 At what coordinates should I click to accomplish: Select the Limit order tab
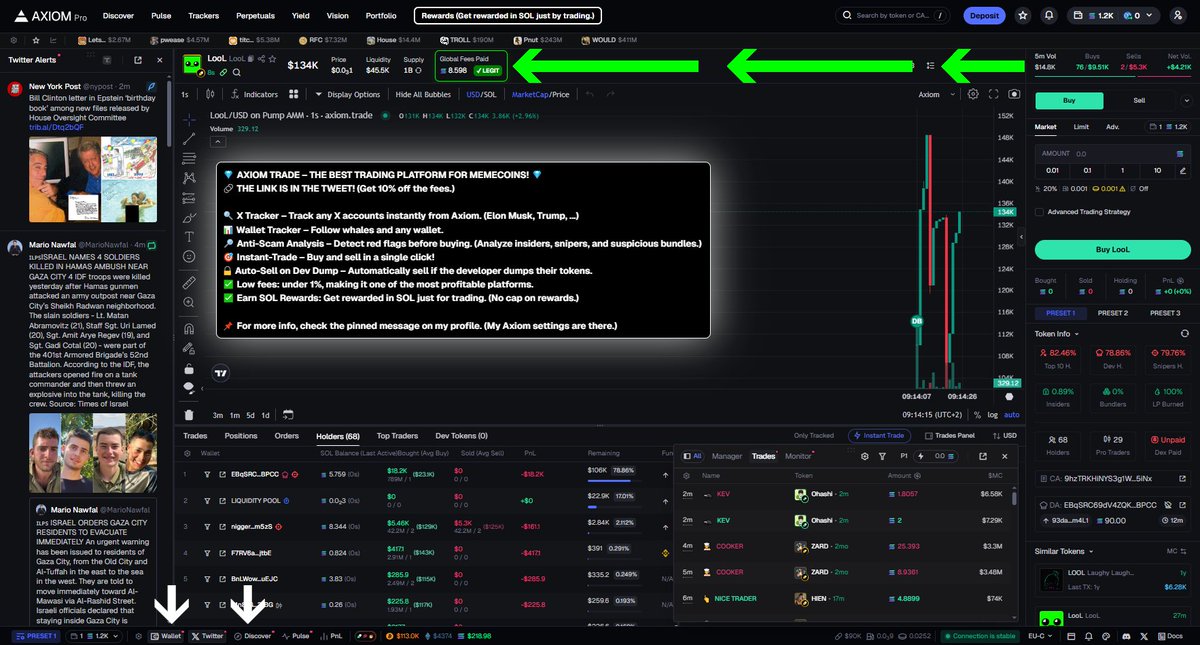click(1081, 127)
